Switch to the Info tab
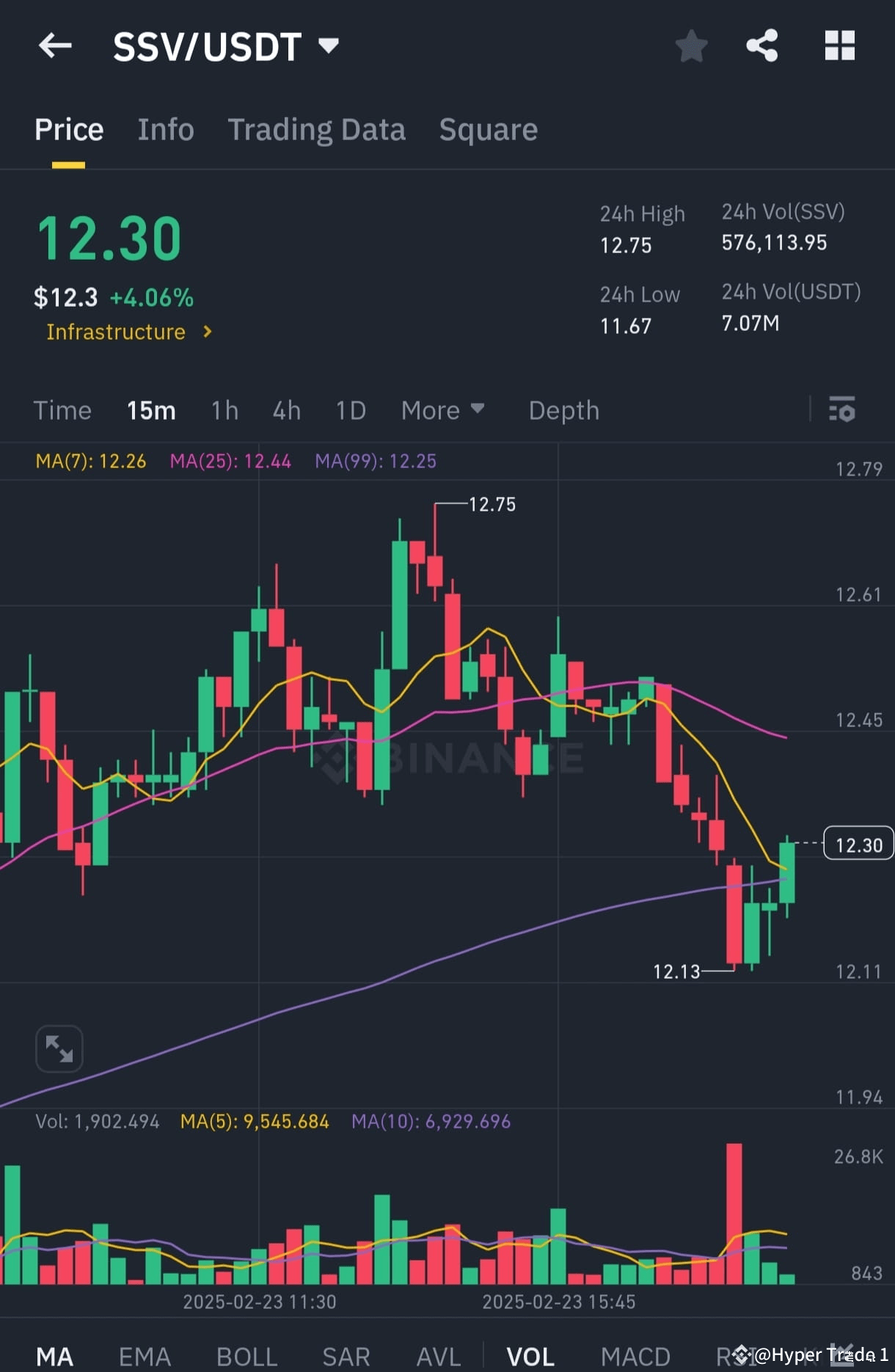 tap(166, 129)
